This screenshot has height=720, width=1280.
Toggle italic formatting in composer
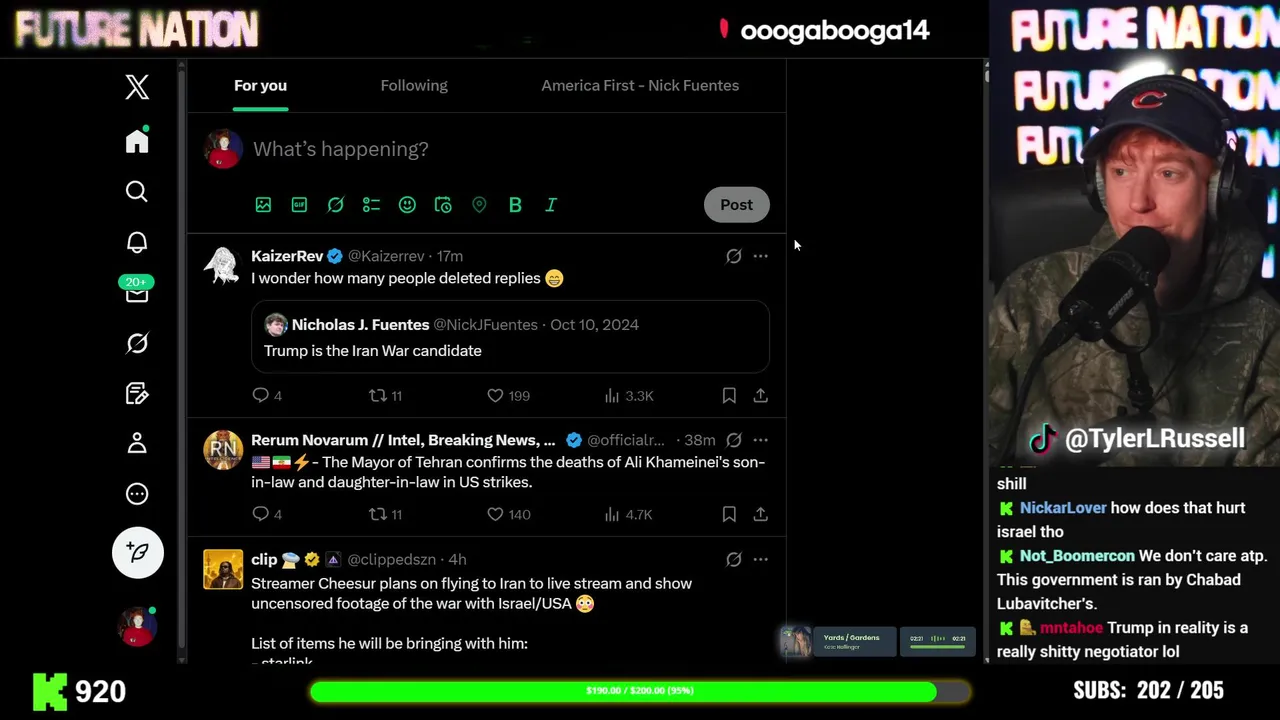point(551,205)
